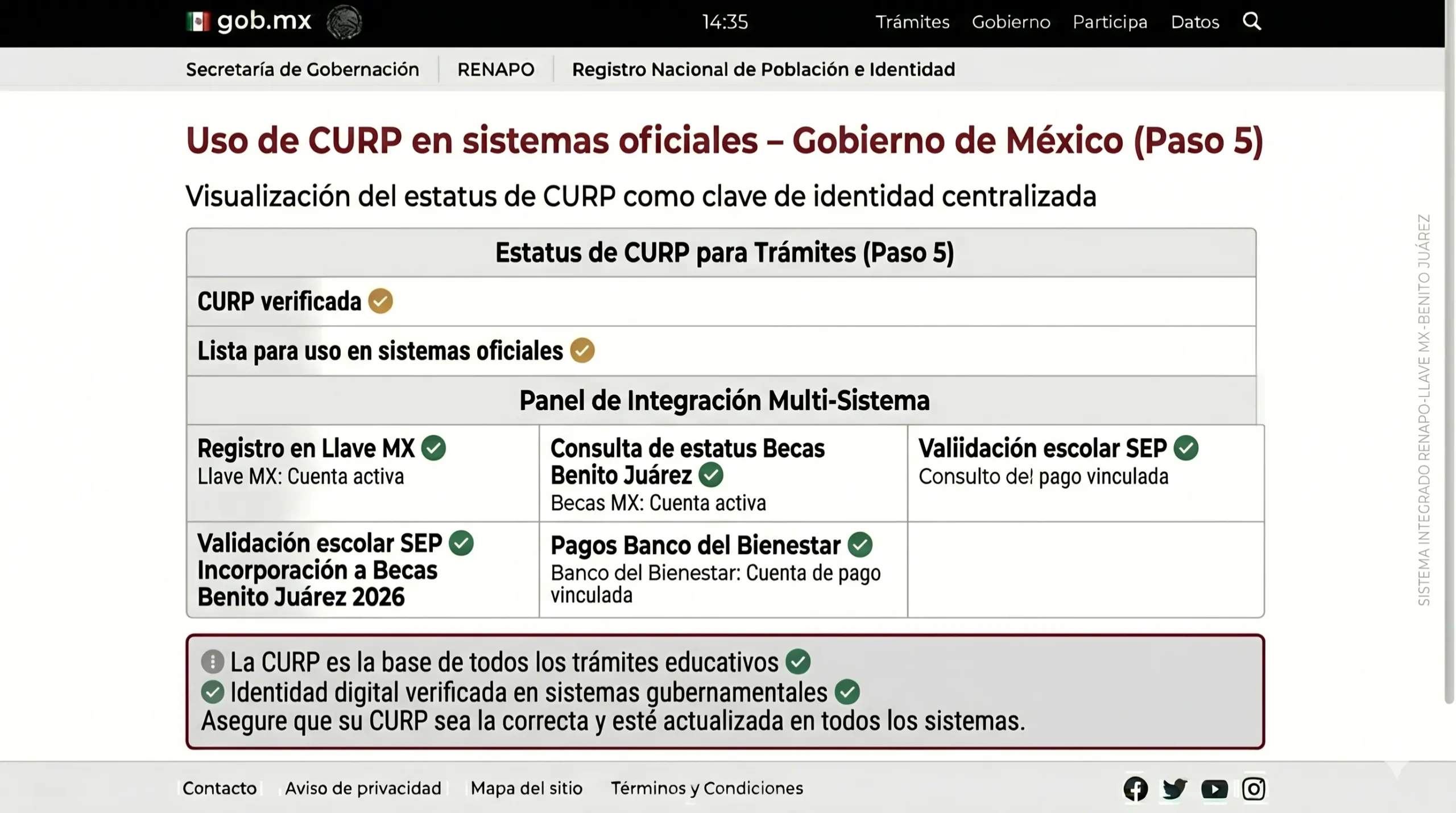Image resolution: width=1456 pixels, height=813 pixels.
Task: Open the Trámites menu
Action: coord(912,22)
